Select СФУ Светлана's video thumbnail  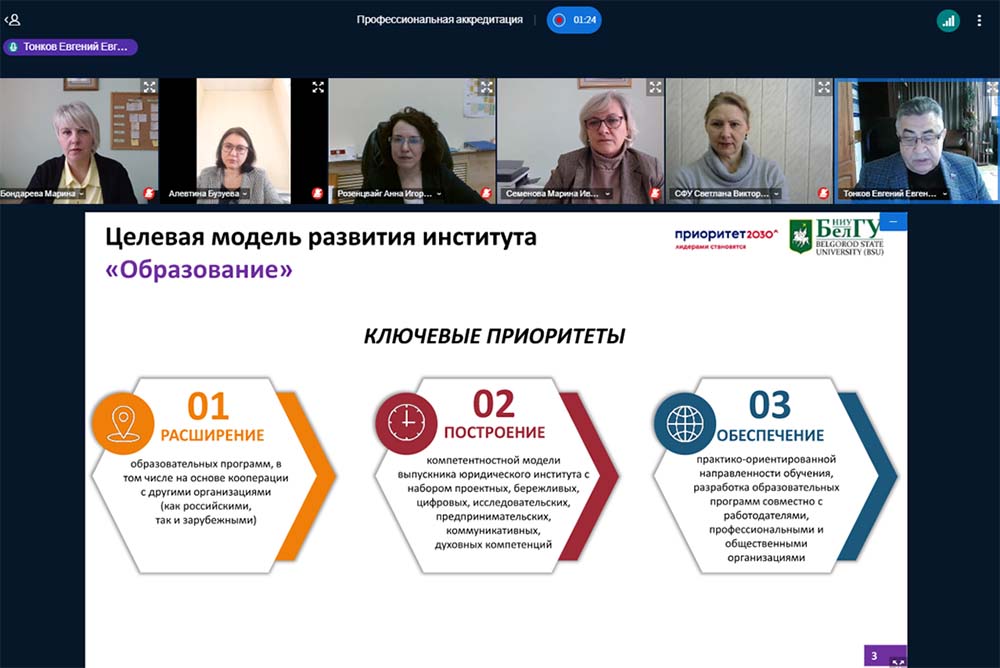click(x=750, y=140)
